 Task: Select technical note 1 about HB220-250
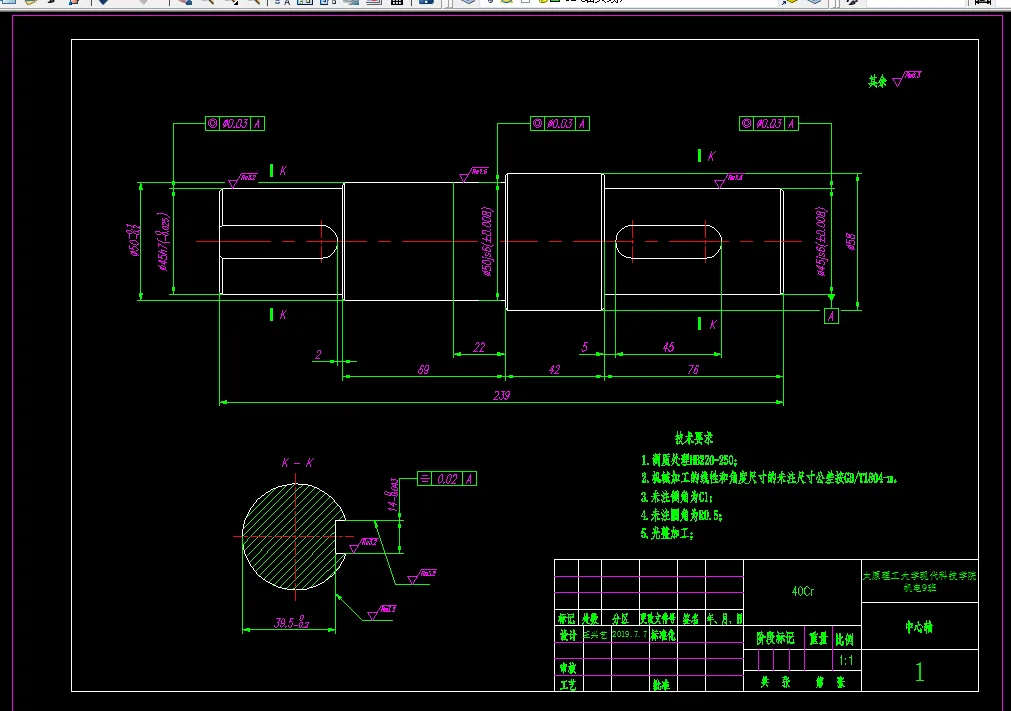point(689,460)
